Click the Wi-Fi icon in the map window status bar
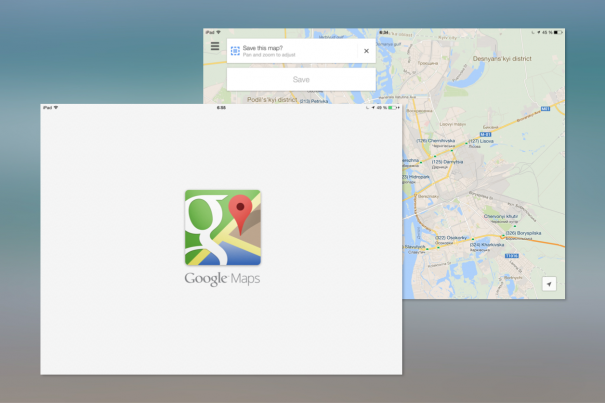 [218, 32]
